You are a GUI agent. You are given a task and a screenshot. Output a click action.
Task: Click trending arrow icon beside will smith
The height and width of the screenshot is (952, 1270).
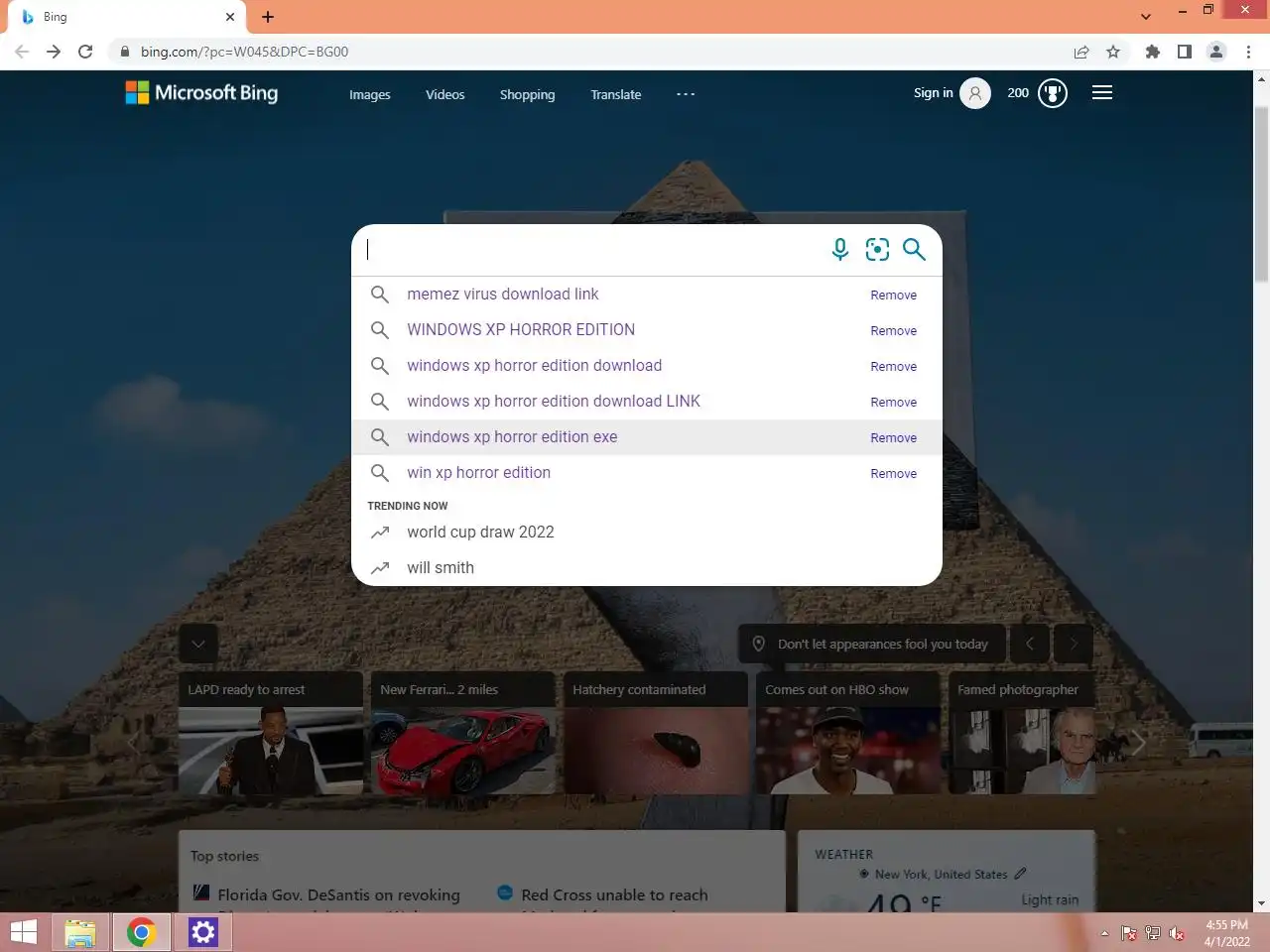click(380, 568)
